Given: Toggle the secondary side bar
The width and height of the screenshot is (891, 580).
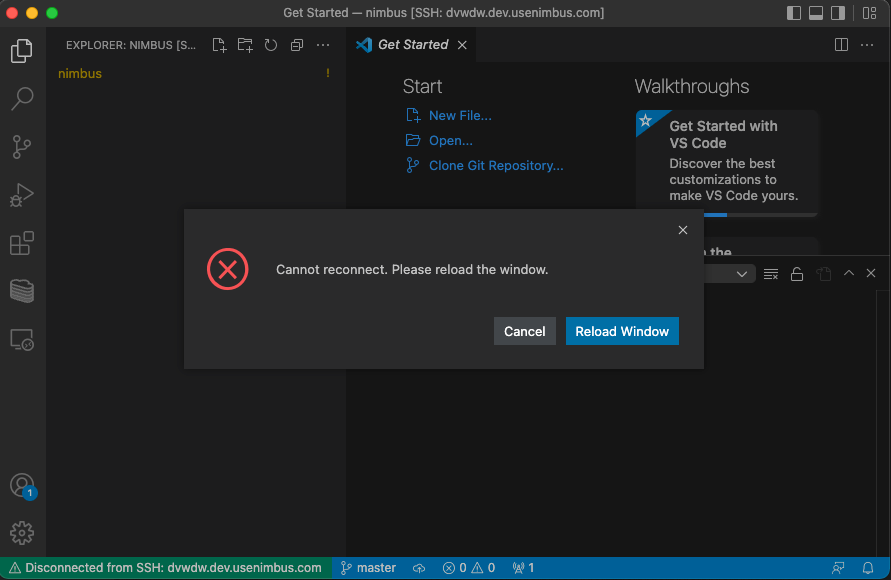Looking at the screenshot, I should point(838,12).
